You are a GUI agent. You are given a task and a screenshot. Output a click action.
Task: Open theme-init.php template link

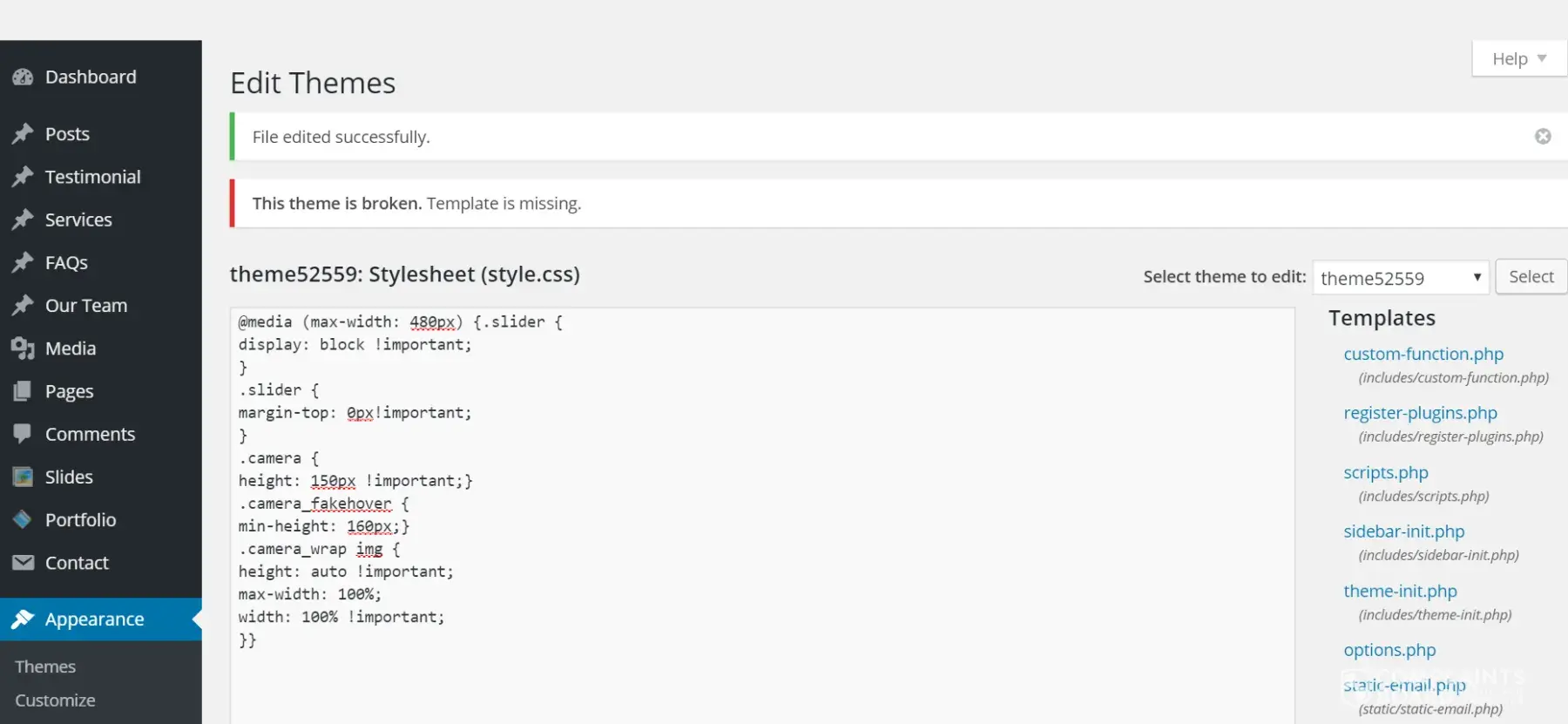(x=1400, y=591)
